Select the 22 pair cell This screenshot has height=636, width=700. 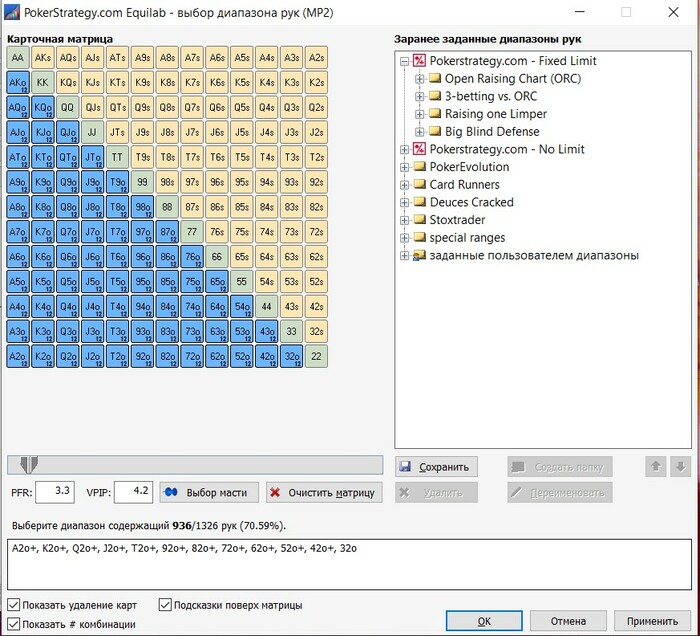tap(317, 356)
